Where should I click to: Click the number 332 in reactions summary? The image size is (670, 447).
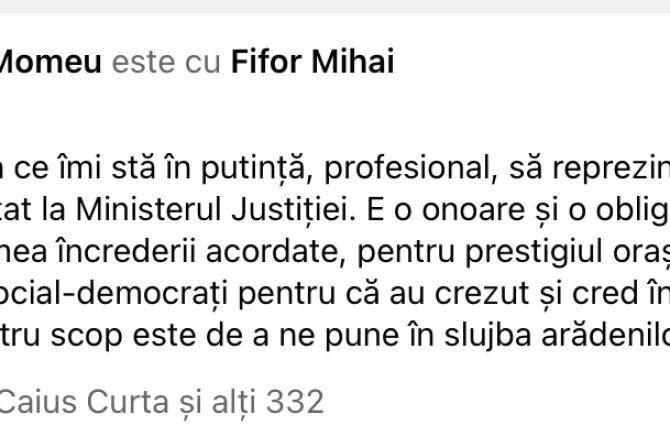(x=294, y=402)
